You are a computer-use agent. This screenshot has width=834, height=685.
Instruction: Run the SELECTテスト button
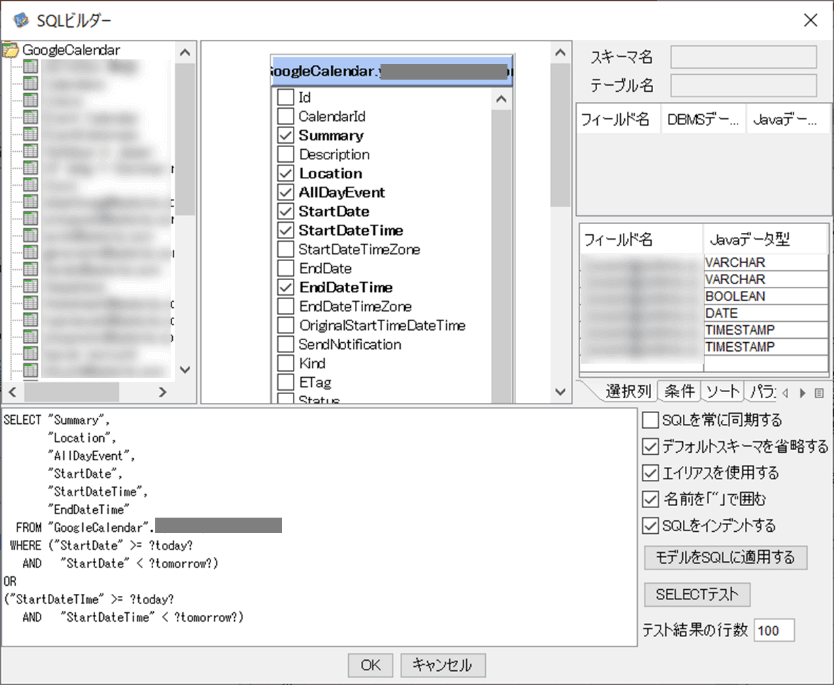coord(697,594)
